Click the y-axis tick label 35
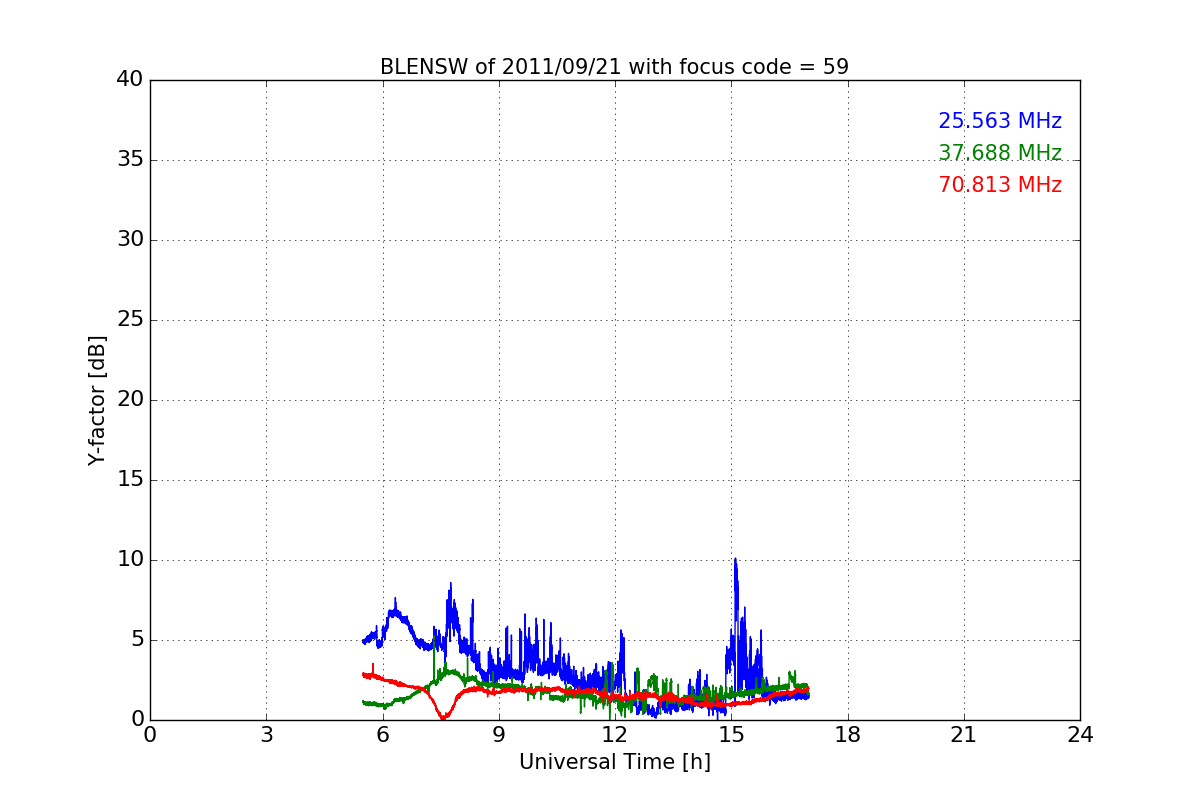This screenshot has width=1200, height=800. (130, 160)
